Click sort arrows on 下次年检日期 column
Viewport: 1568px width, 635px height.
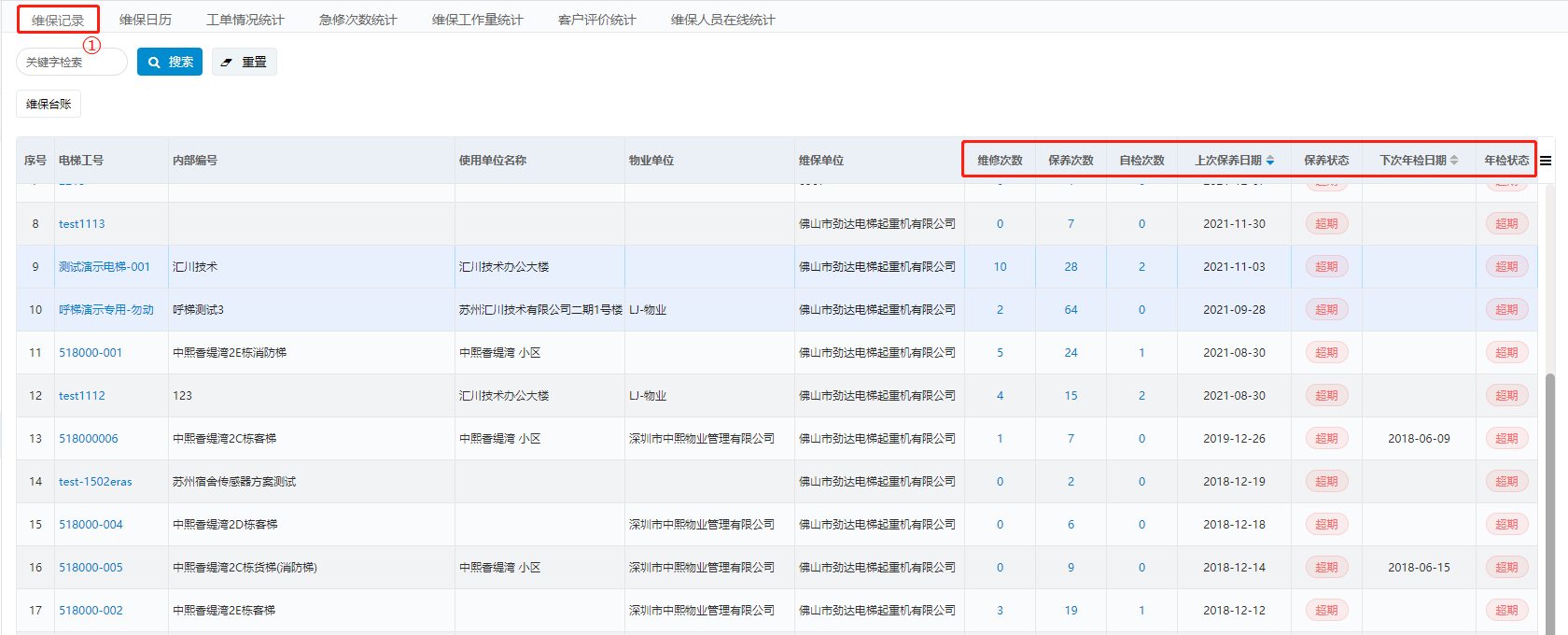point(1454,161)
